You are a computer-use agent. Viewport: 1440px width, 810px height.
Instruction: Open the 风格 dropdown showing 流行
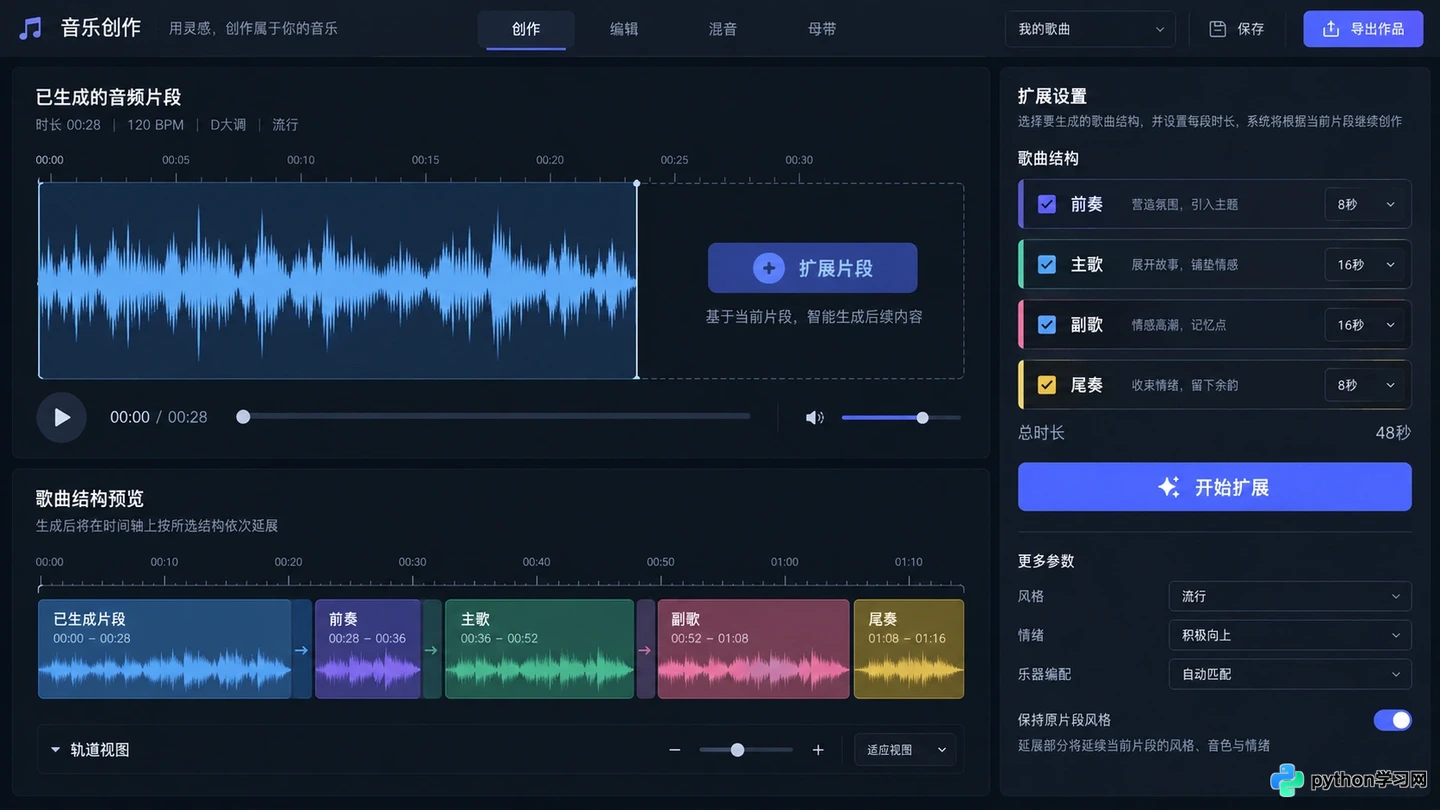coord(1290,596)
